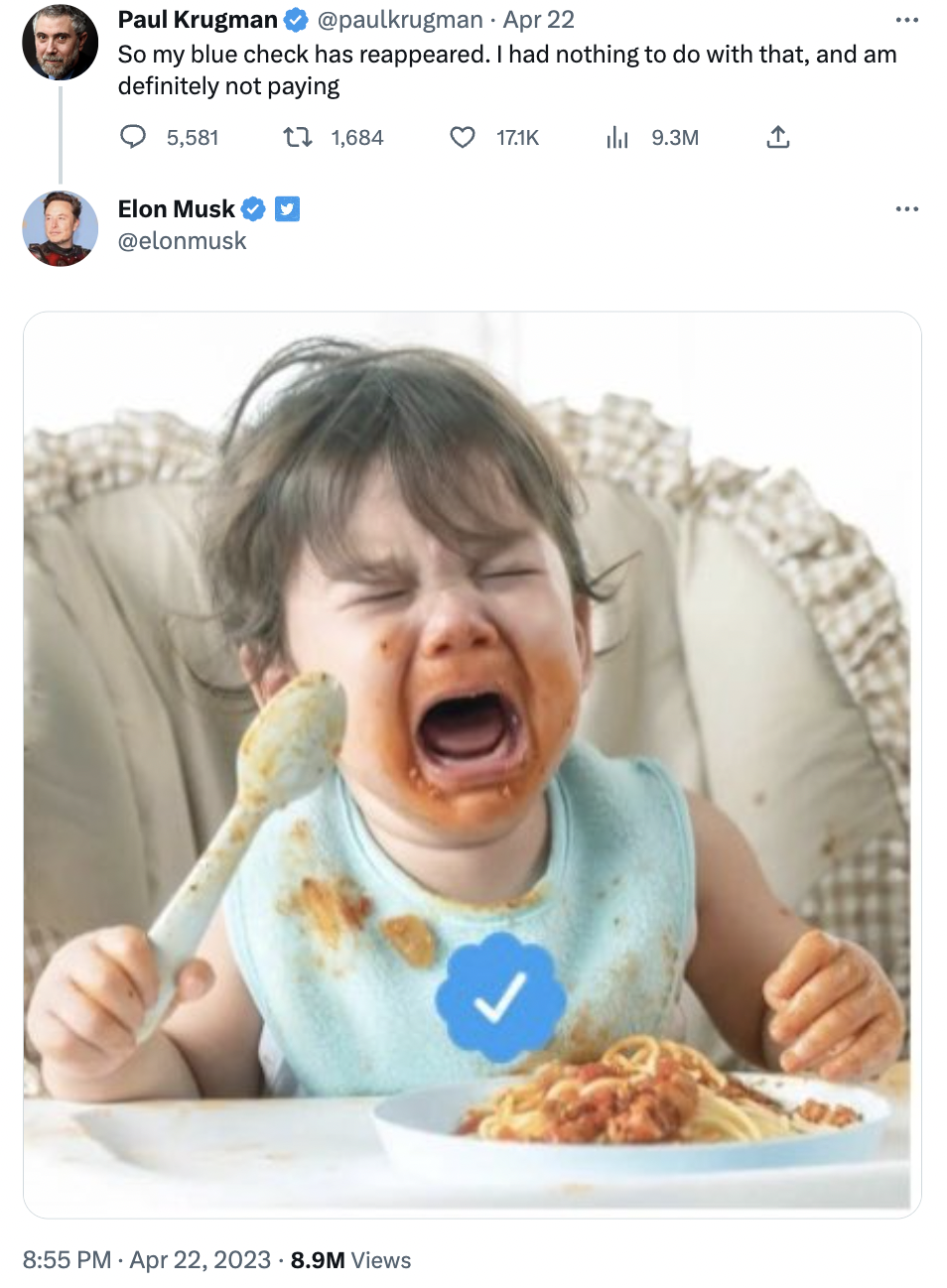Click Elon Musk's verified blue checkmark
This screenshot has width=947, height=1288.
[x=253, y=209]
